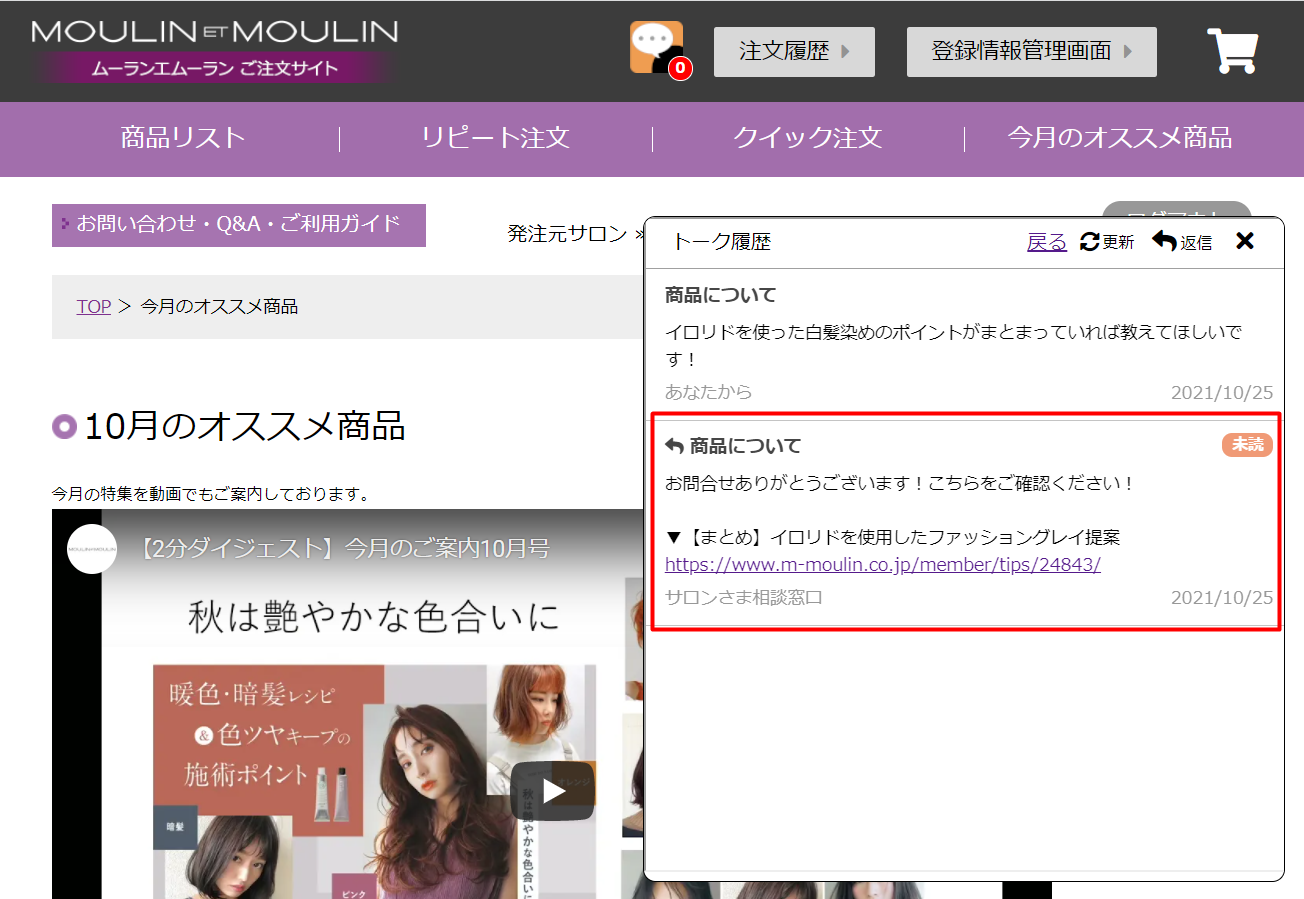Screen dimensions: 1304x899
Task: Open 登録情報管理画面 button
Action: tap(1031, 52)
